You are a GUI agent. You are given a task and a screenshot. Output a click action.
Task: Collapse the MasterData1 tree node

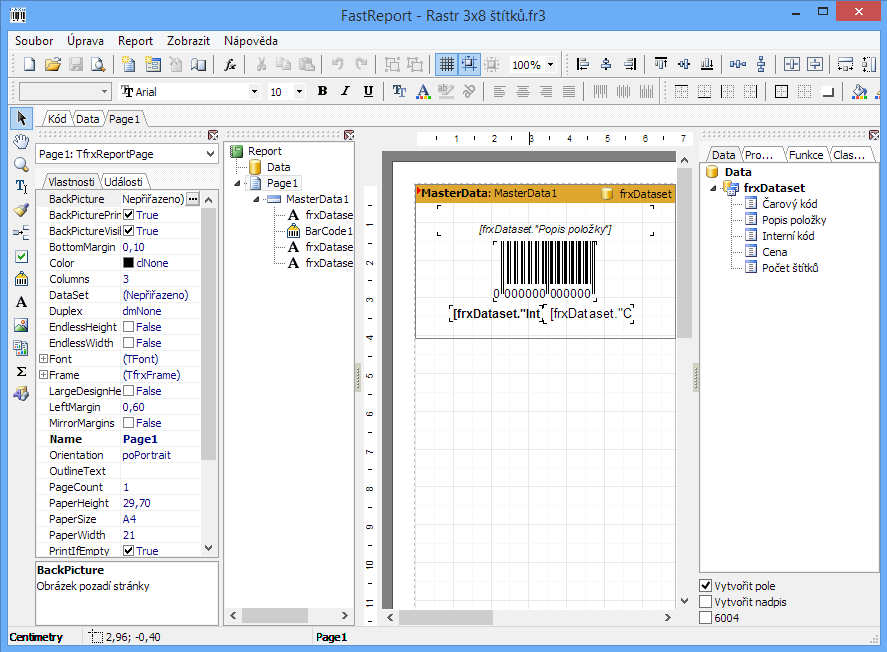click(x=256, y=199)
